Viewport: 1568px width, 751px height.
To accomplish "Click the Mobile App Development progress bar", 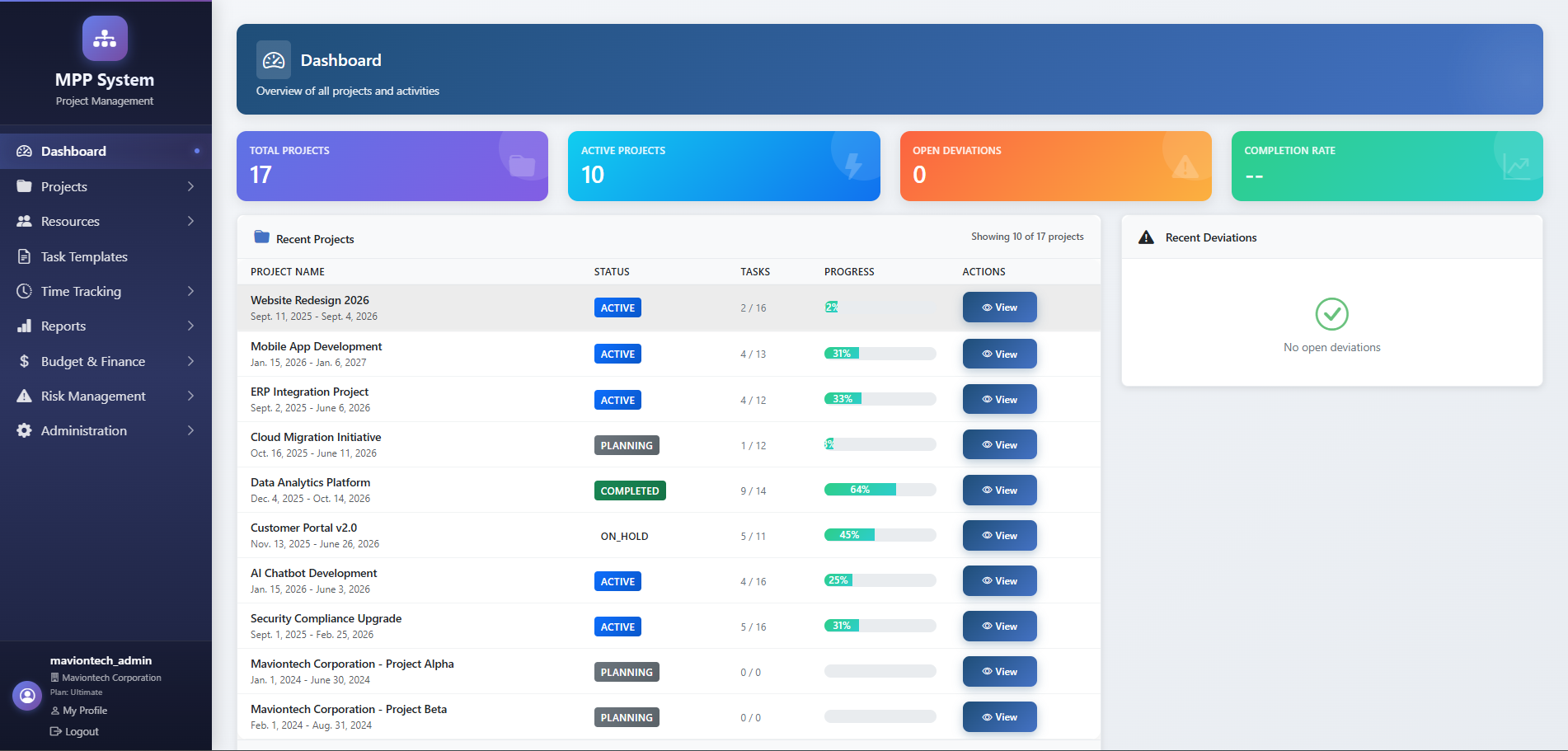I will point(880,354).
